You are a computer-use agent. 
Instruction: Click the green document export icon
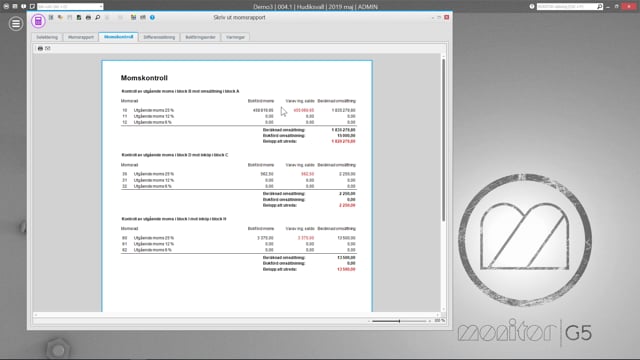[79, 18]
